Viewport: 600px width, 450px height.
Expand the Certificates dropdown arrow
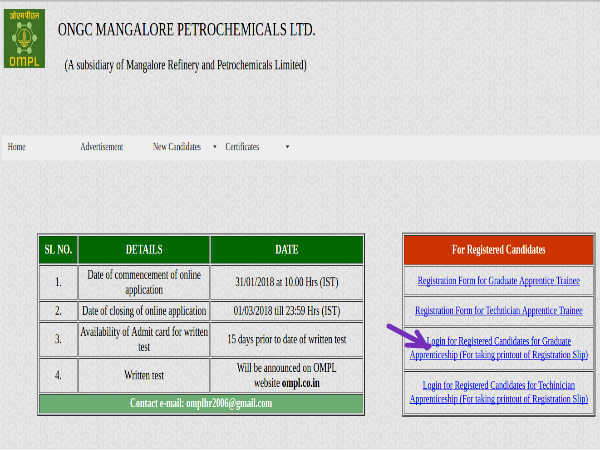(x=287, y=147)
